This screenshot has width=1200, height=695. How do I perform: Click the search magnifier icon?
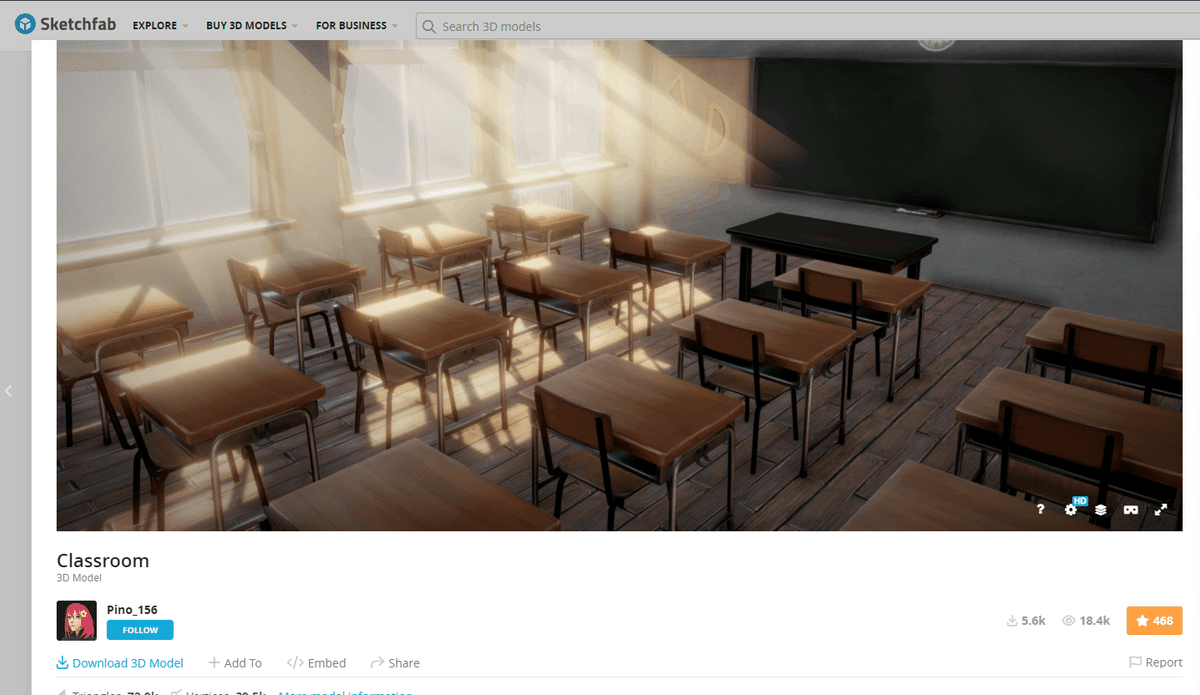click(x=430, y=26)
